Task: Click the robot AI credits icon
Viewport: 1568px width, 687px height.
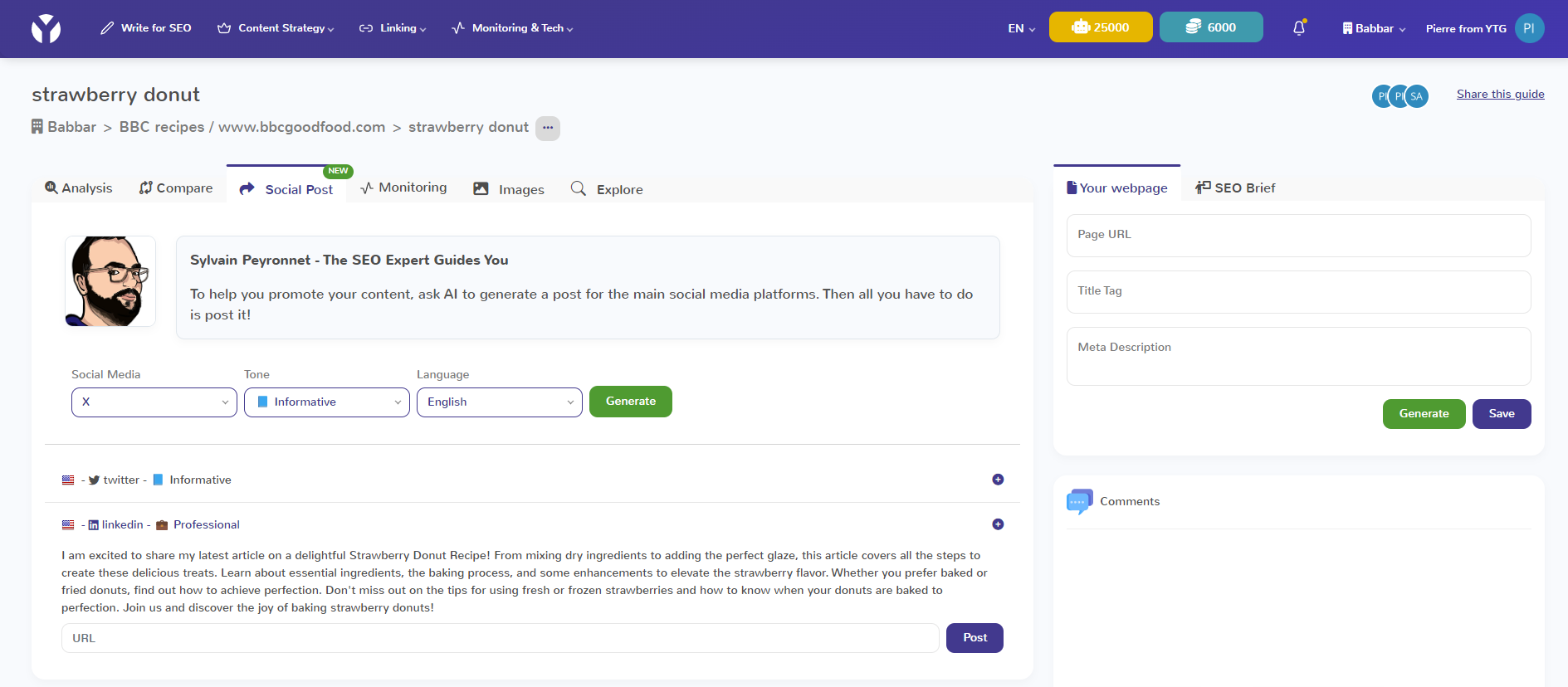Action: coord(1080,27)
